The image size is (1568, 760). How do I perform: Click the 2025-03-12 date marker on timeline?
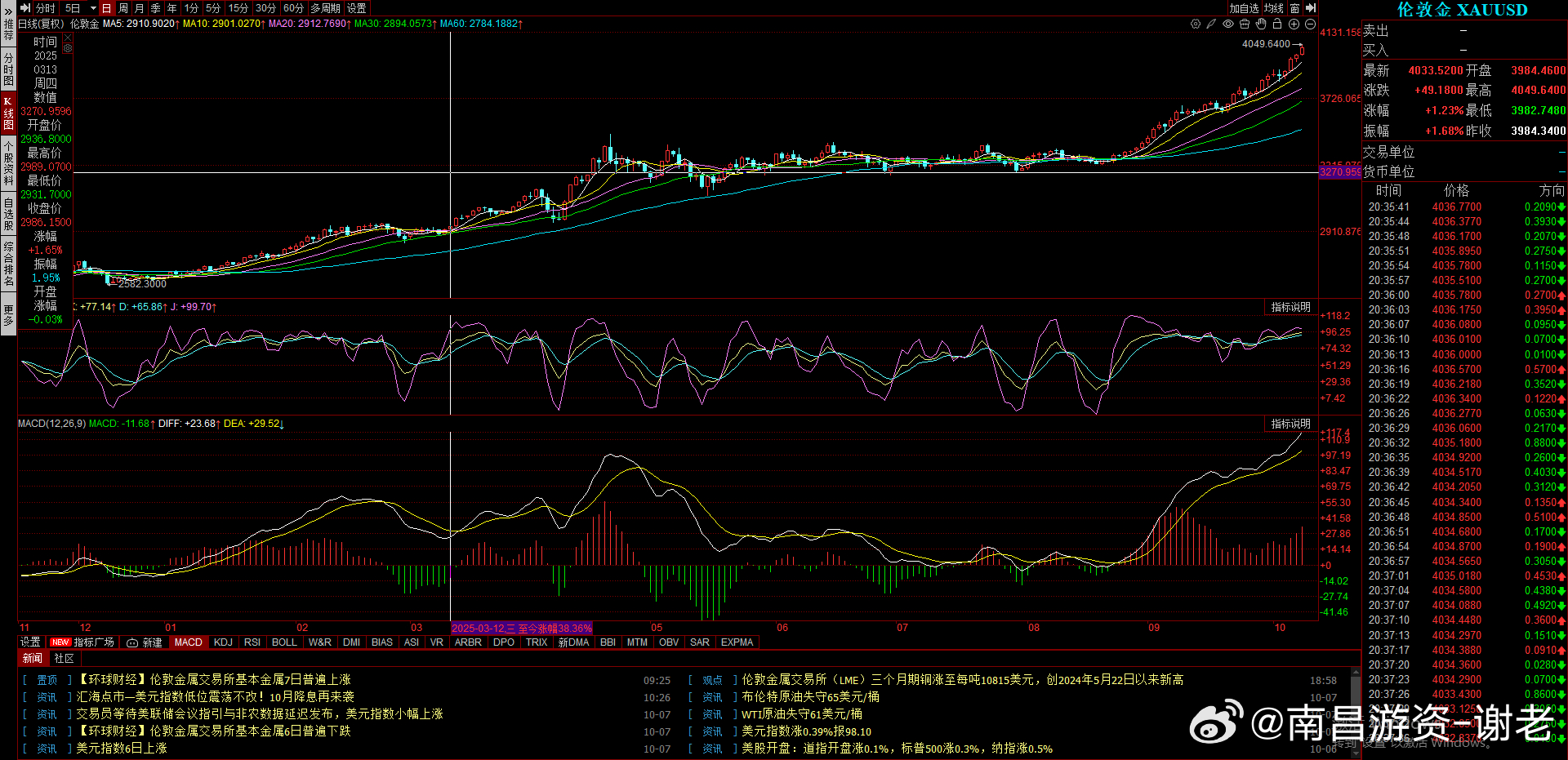521,628
